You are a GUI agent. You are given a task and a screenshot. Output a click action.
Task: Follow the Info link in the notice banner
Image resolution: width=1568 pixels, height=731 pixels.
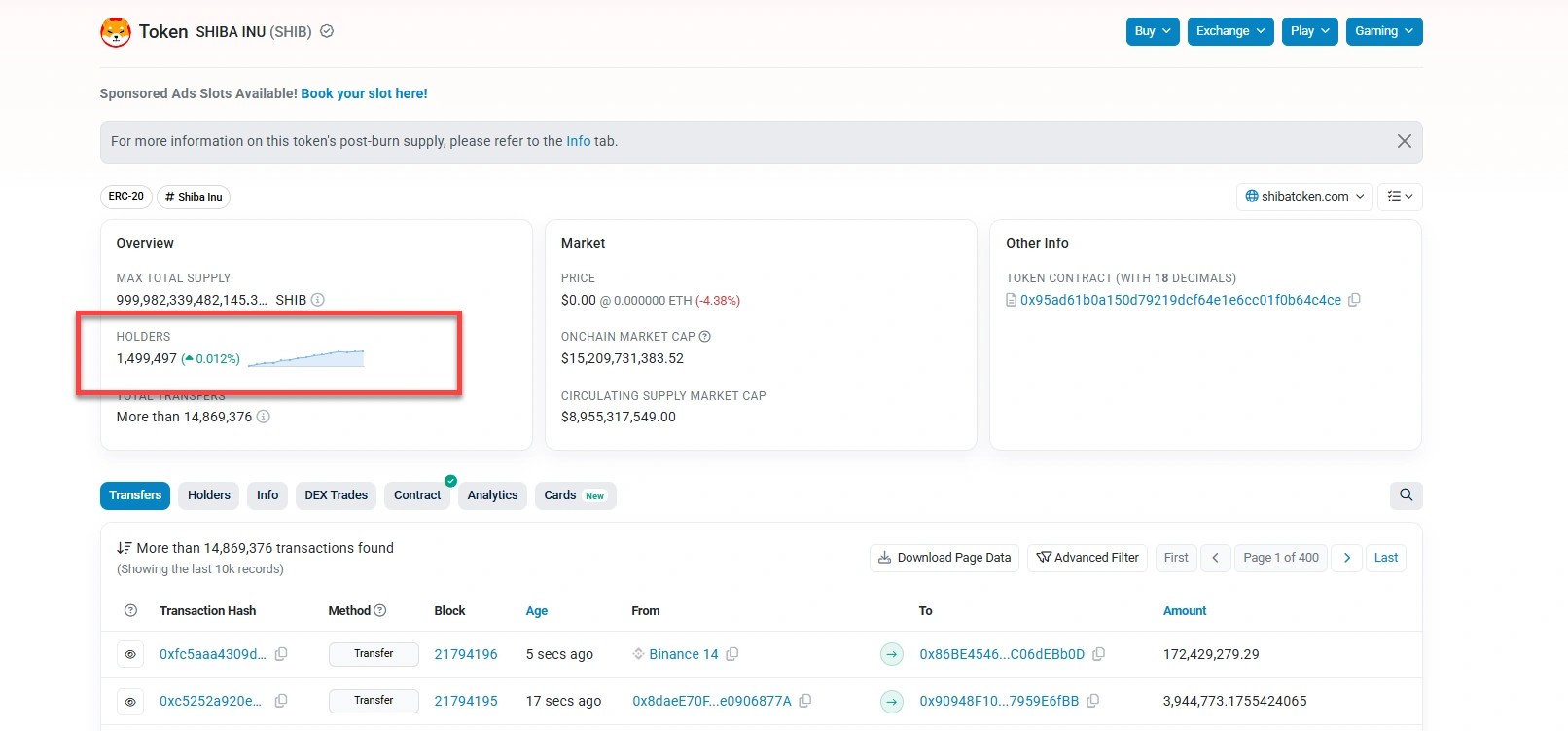click(x=579, y=141)
